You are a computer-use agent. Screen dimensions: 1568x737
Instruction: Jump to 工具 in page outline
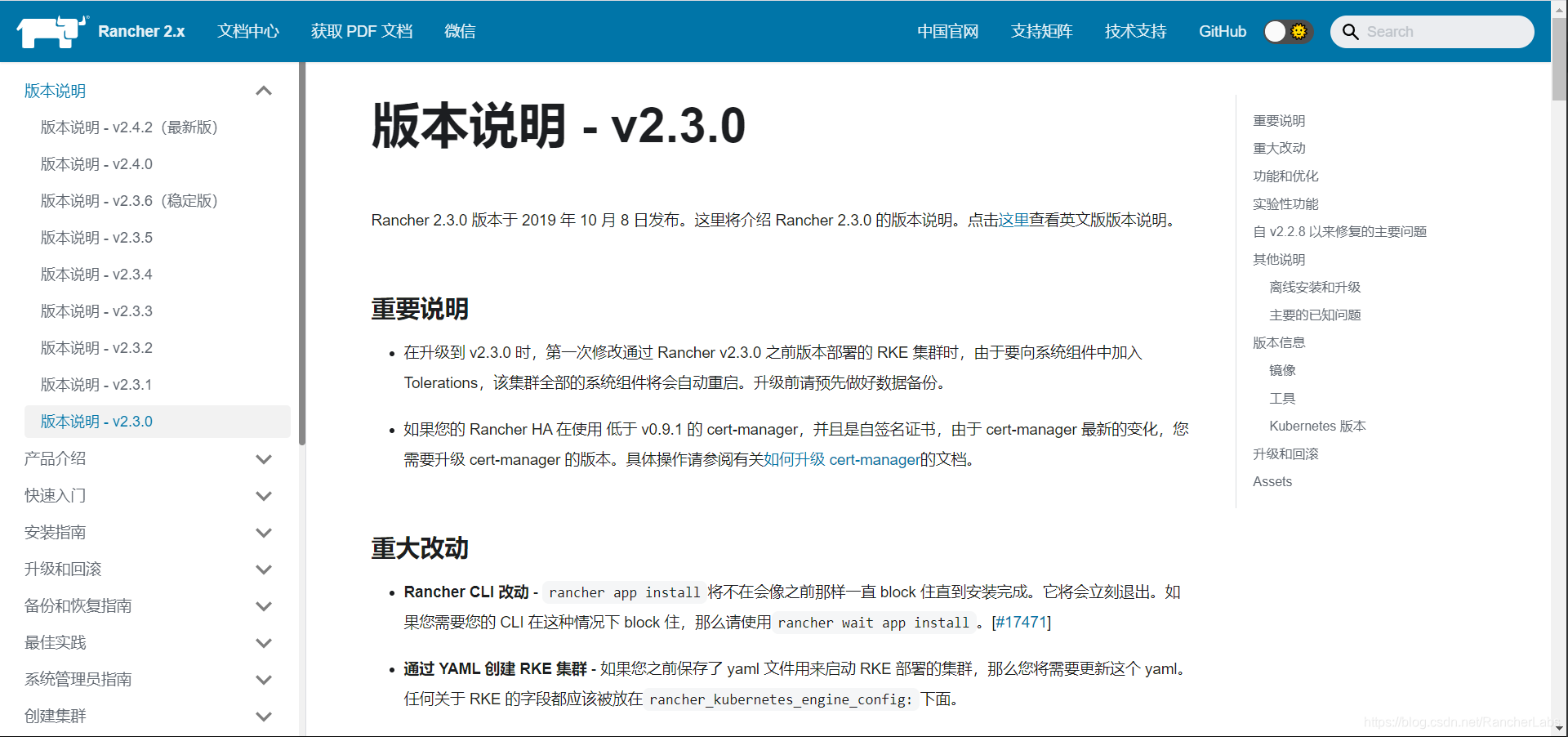coord(1282,399)
